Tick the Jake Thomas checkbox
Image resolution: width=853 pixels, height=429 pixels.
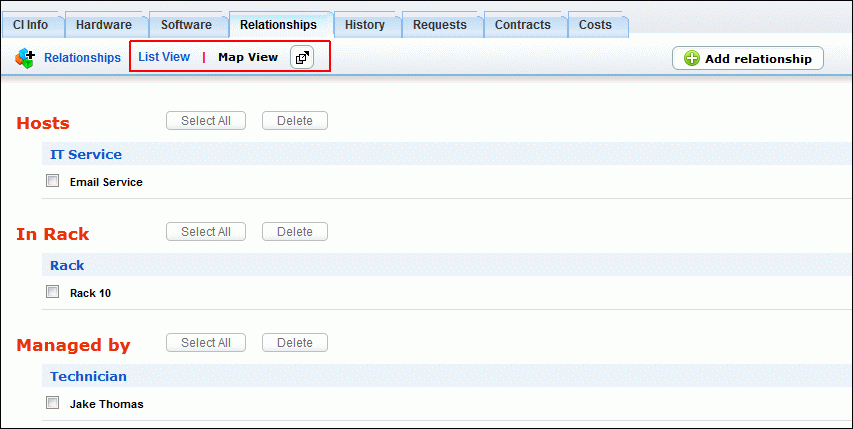[52, 403]
